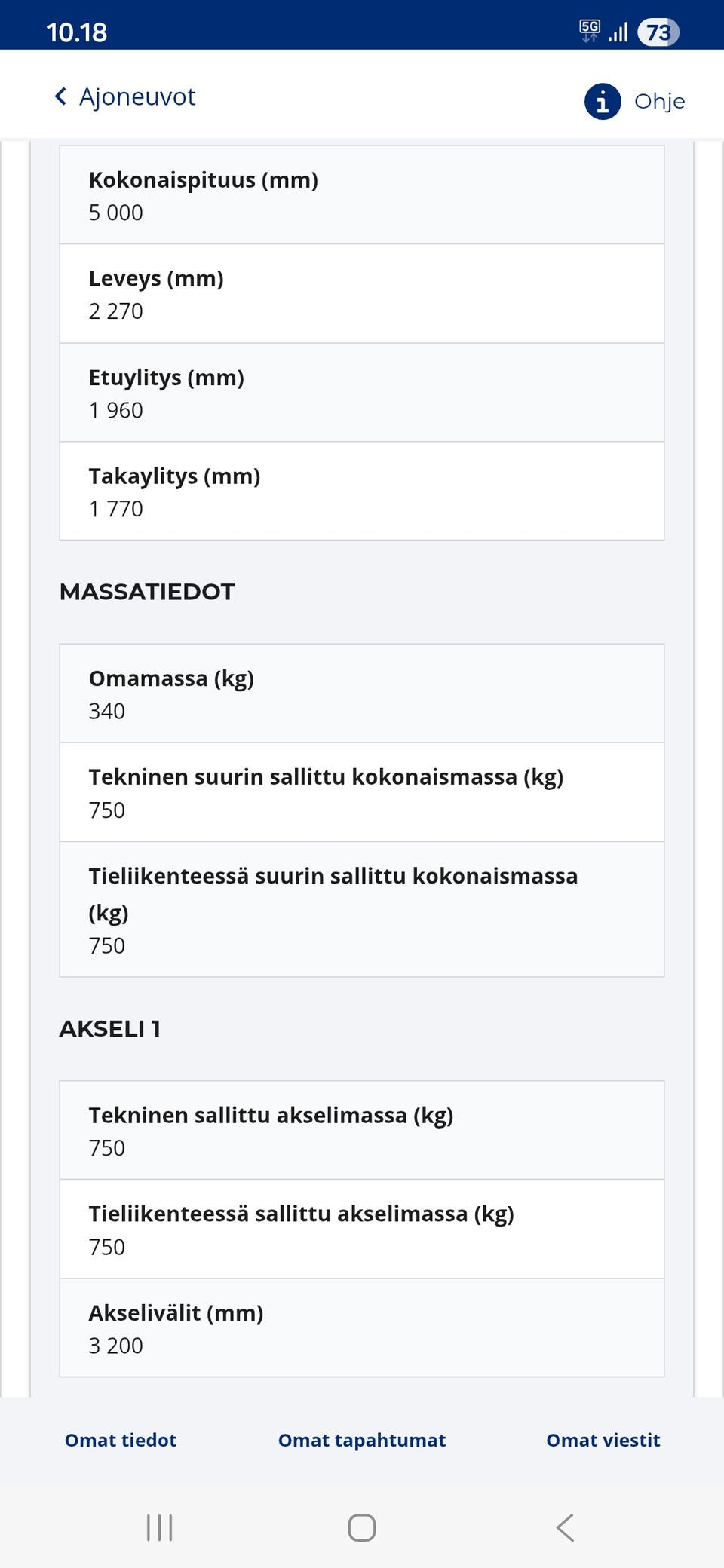Tap the MASSATIEDOT section header
This screenshot has height=1568, width=724.
pyautogui.click(x=148, y=592)
